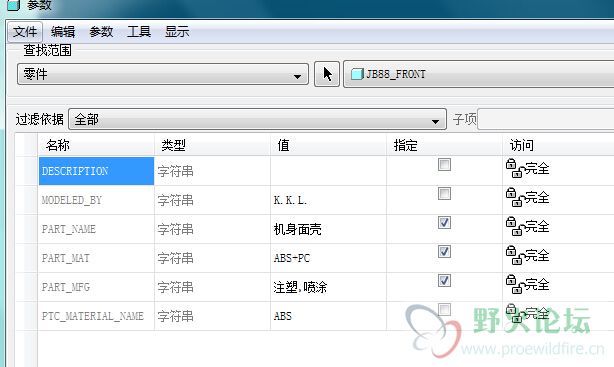This screenshot has width=614, height=367.
Task: Select the MODELED_BY parameter name cell
Action: (96, 200)
